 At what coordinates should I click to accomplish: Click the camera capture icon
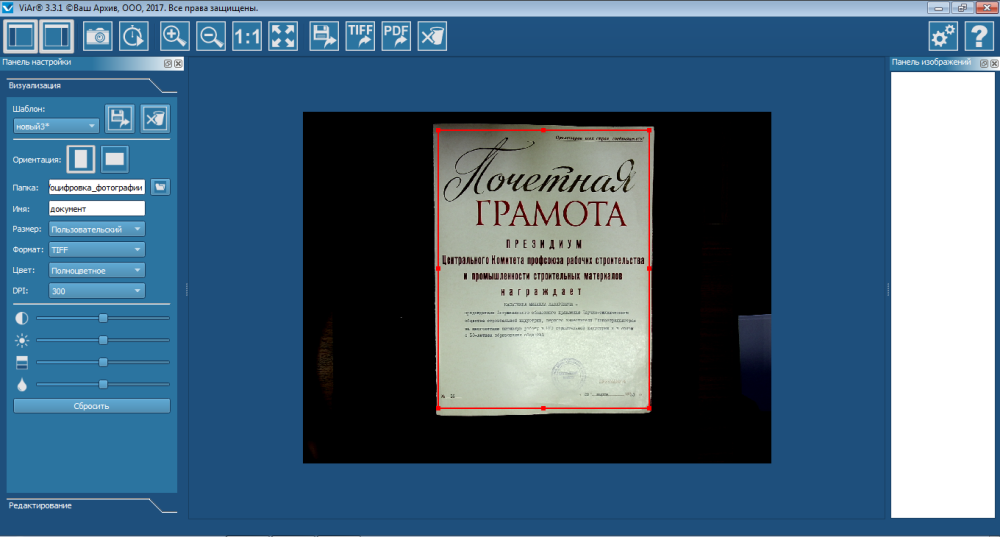[x=98, y=36]
